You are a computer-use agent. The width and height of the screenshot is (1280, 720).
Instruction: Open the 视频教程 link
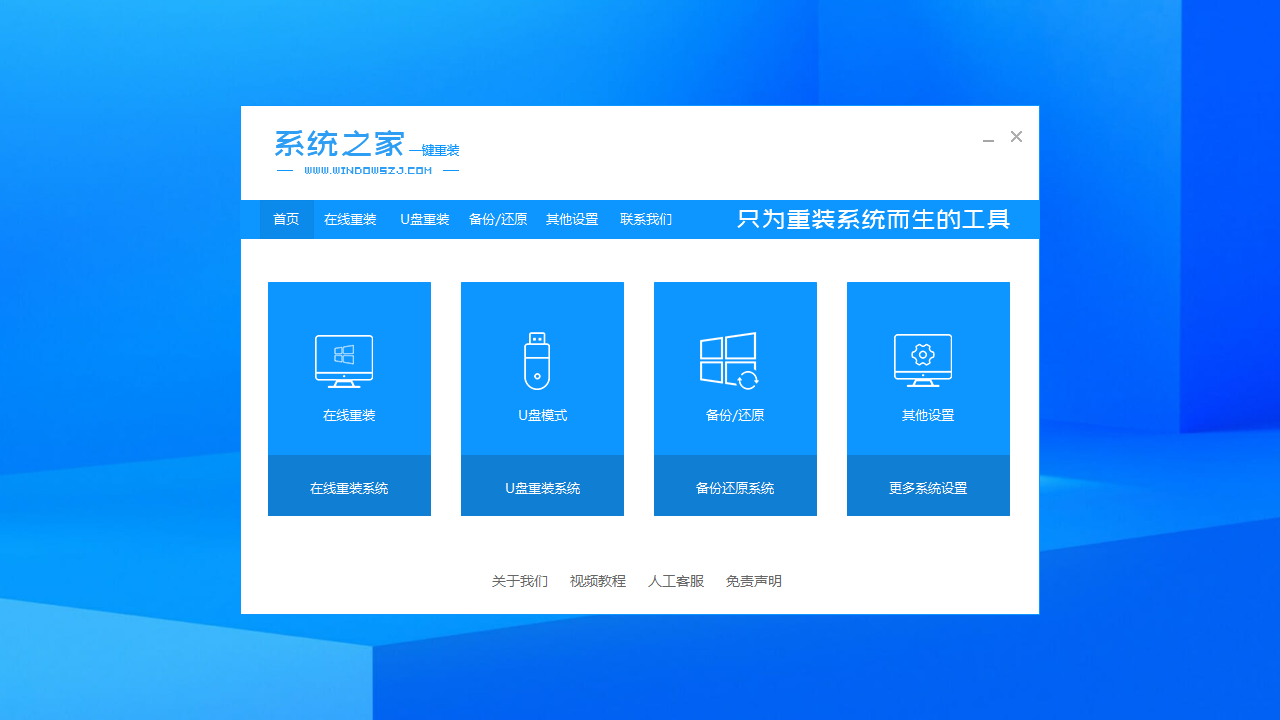pyautogui.click(x=598, y=581)
